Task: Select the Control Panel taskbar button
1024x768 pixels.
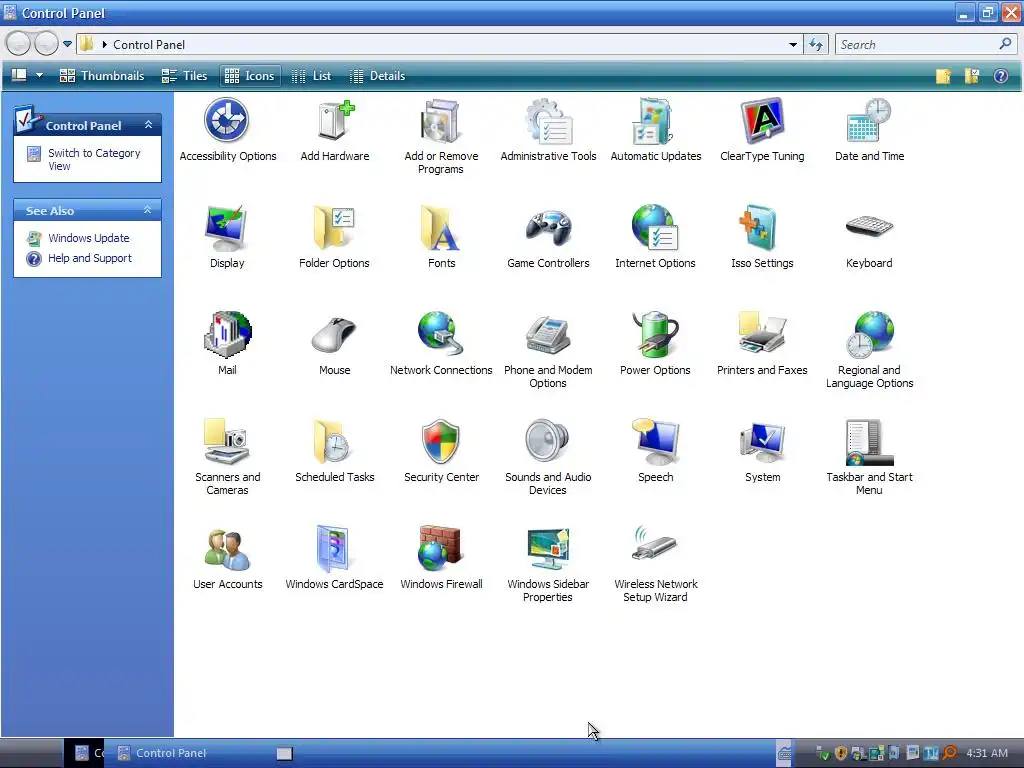Action: (x=171, y=753)
